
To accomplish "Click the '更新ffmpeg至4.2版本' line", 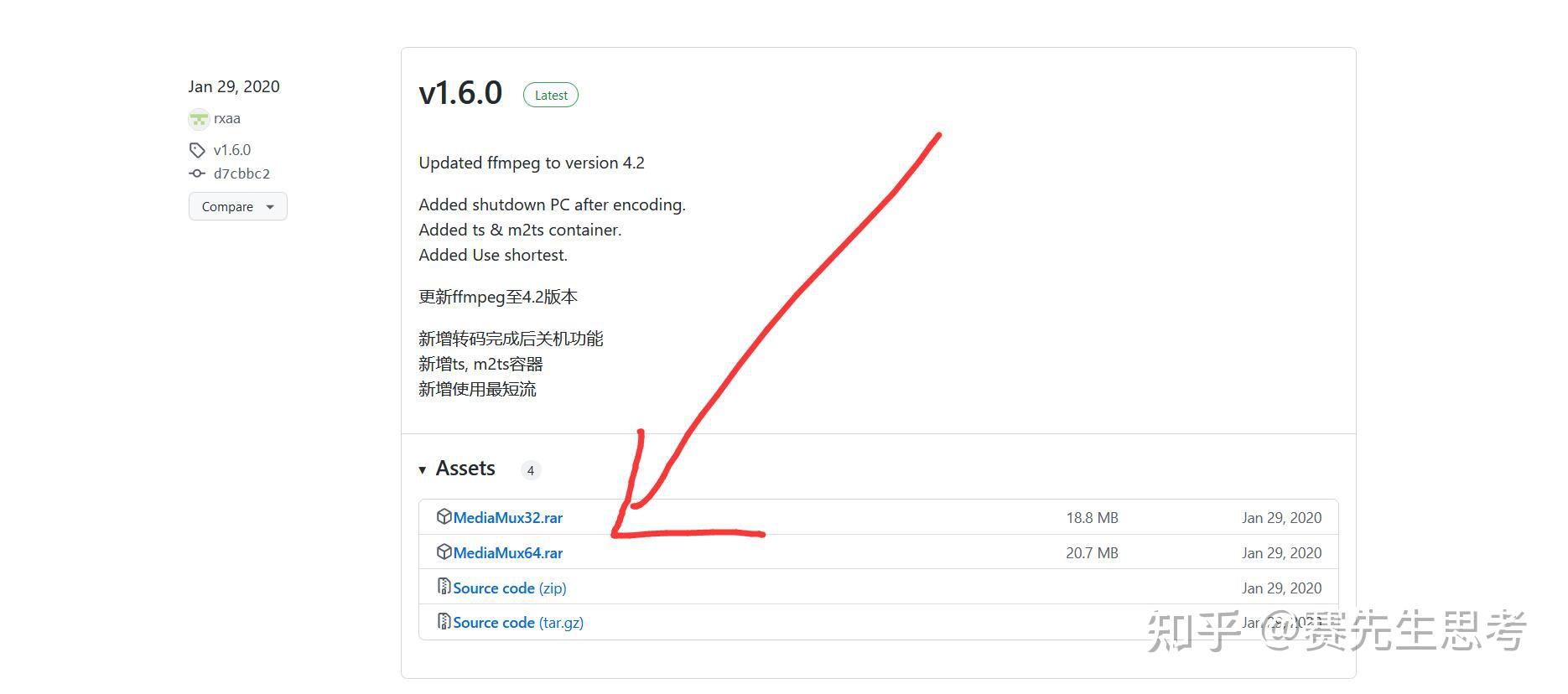I will (x=498, y=297).
